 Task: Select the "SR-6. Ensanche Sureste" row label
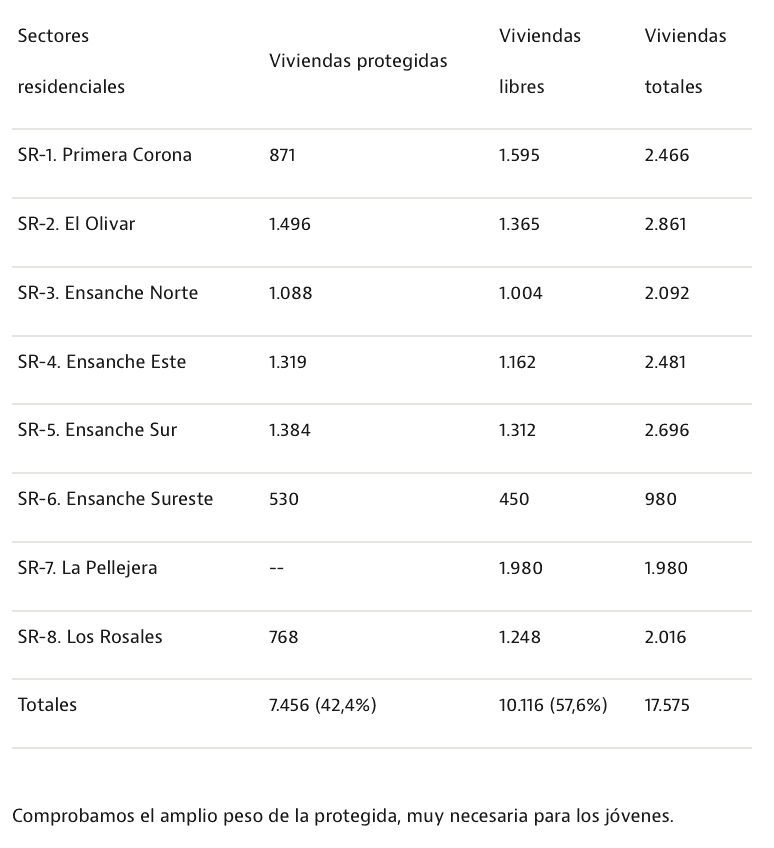[x=115, y=499]
